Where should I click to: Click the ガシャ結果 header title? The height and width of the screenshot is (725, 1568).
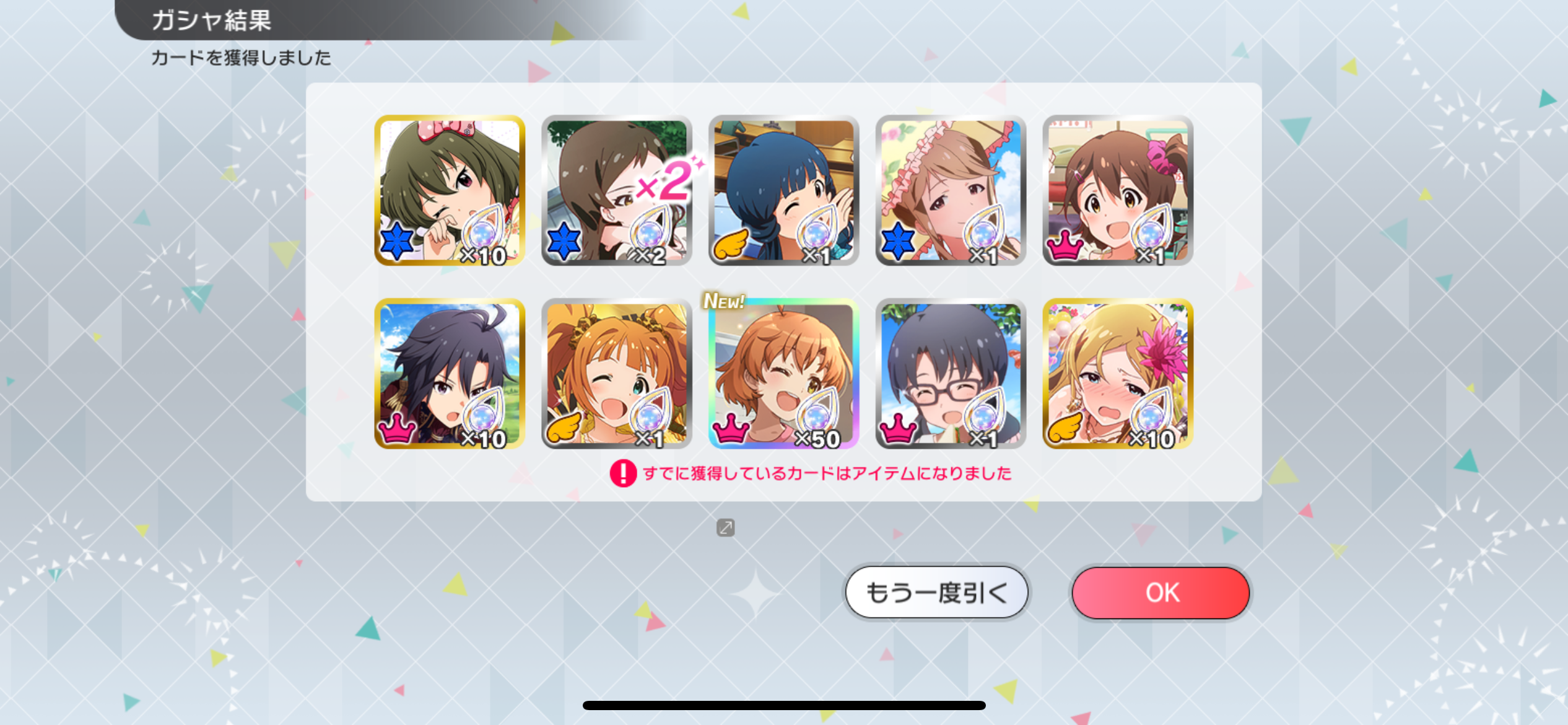[x=211, y=20]
